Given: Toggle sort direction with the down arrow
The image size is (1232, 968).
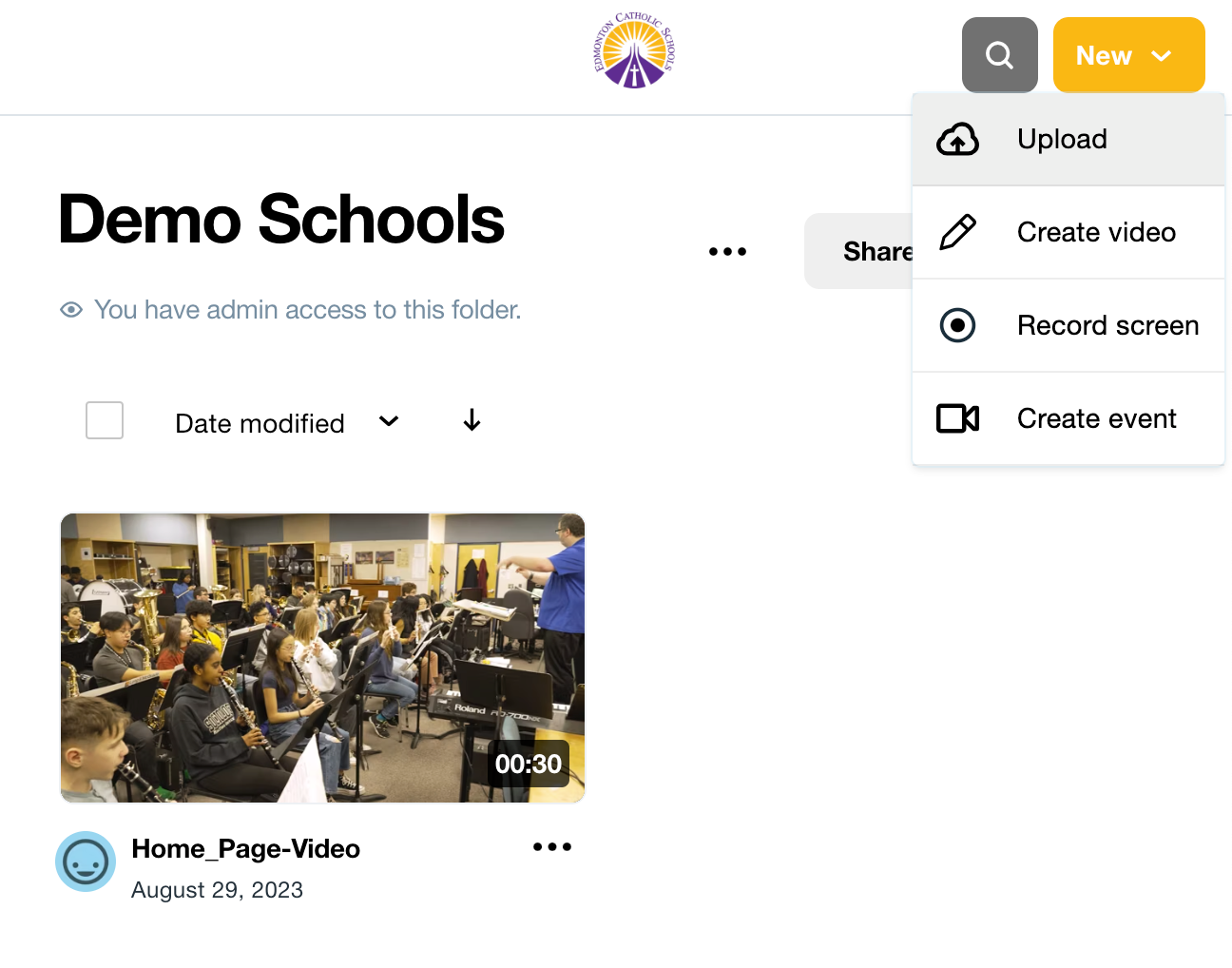Looking at the screenshot, I should (472, 420).
